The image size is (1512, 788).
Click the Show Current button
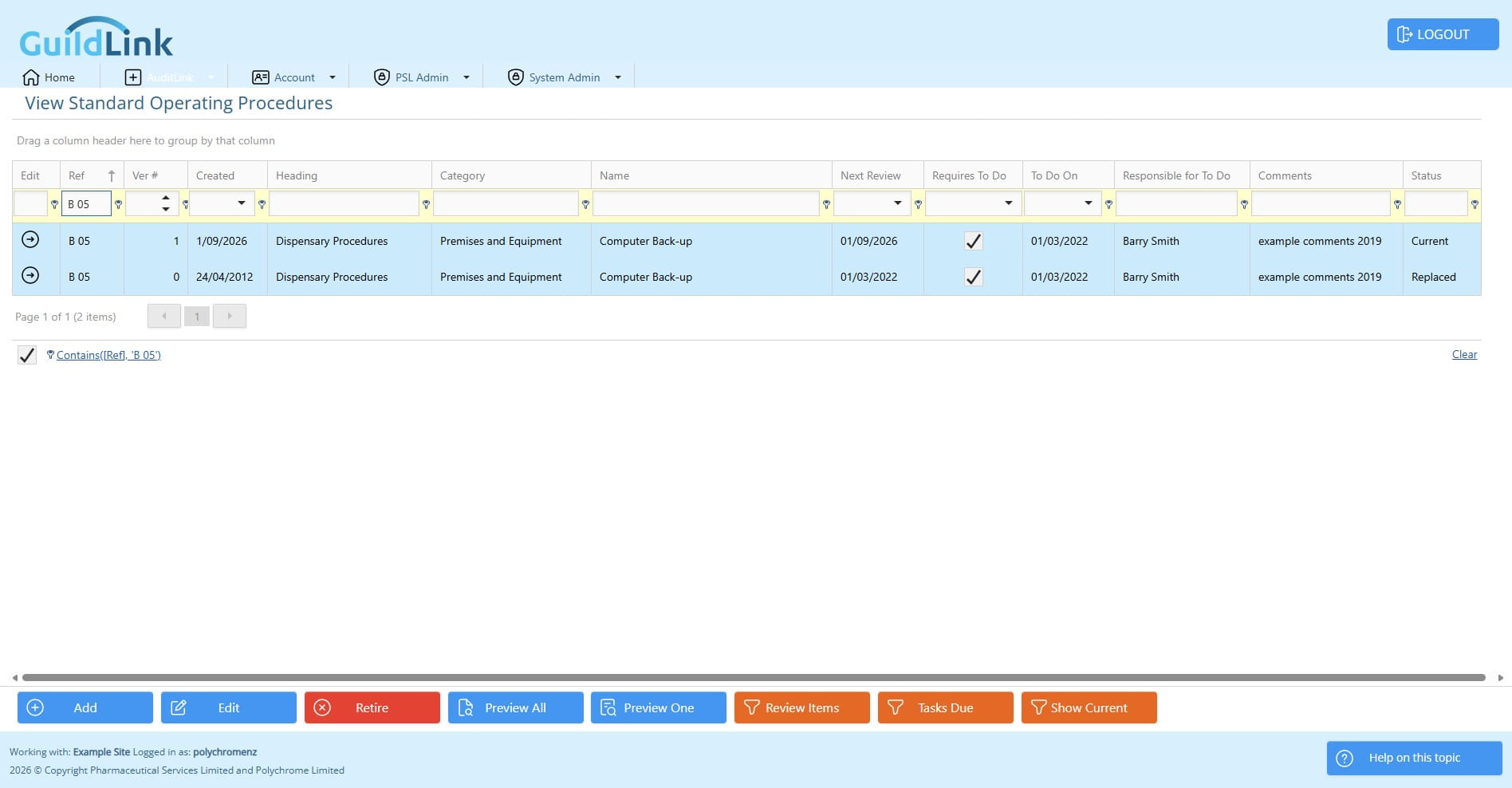tap(1089, 707)
